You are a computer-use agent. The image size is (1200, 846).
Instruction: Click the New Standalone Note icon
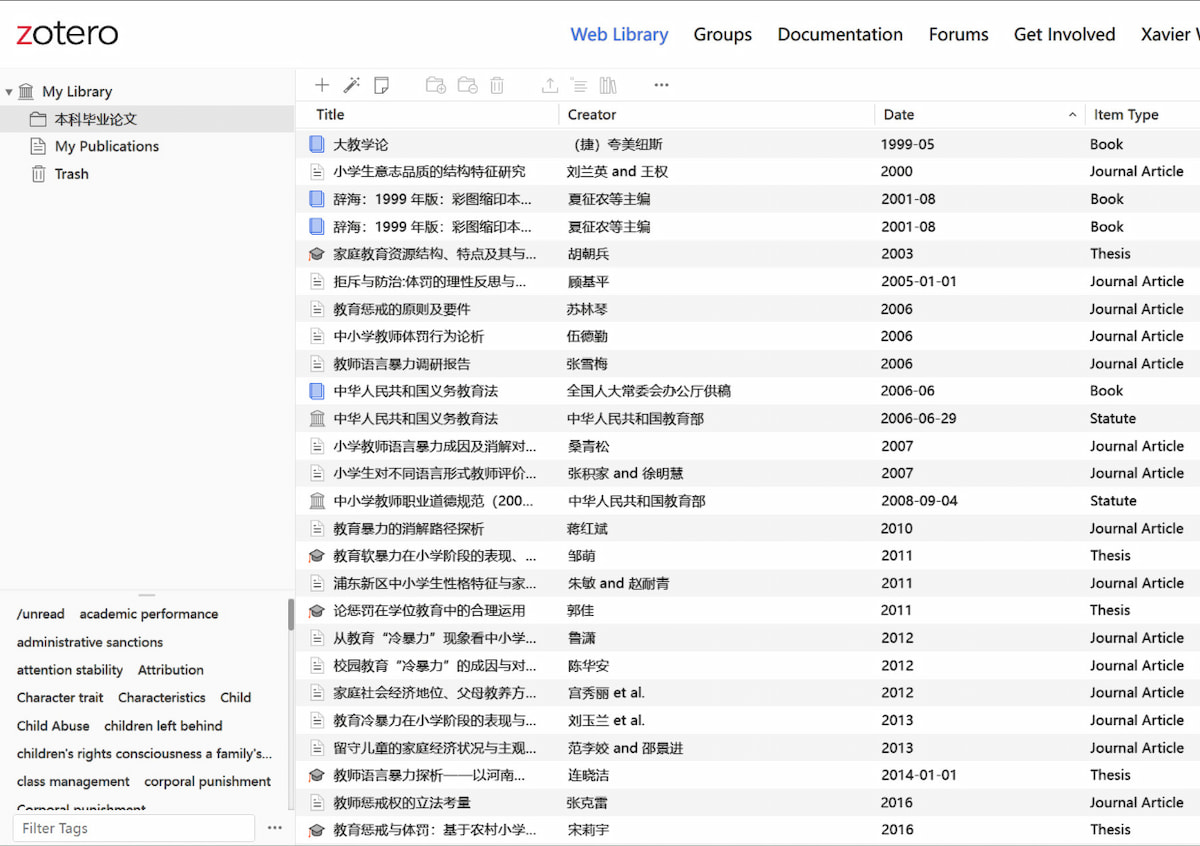381,85
